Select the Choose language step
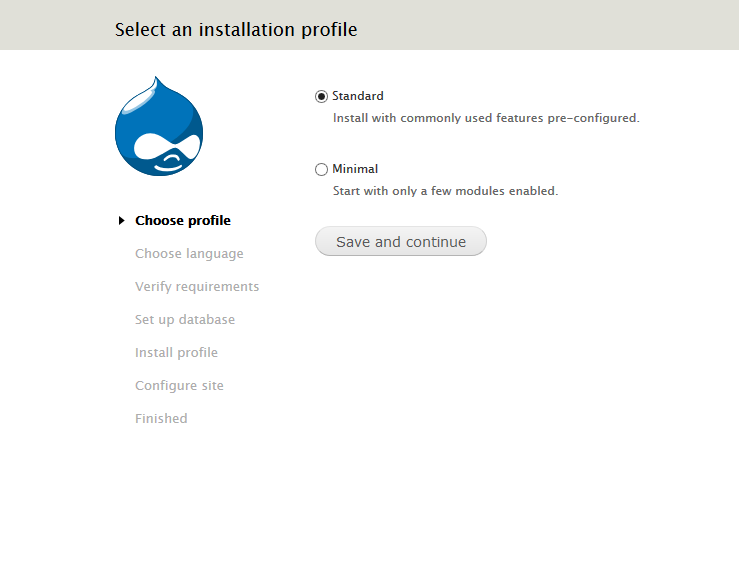Screen dimensions: 739x572 (x=189, y=253)
